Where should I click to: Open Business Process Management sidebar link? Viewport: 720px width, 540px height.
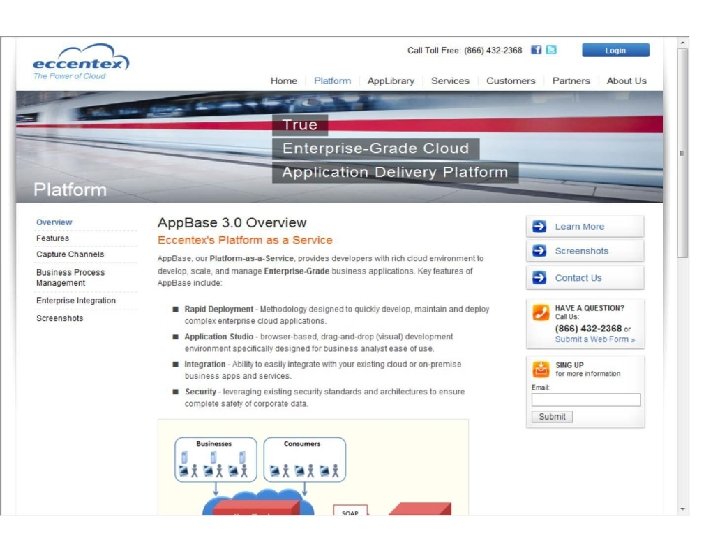coord(70,277)
